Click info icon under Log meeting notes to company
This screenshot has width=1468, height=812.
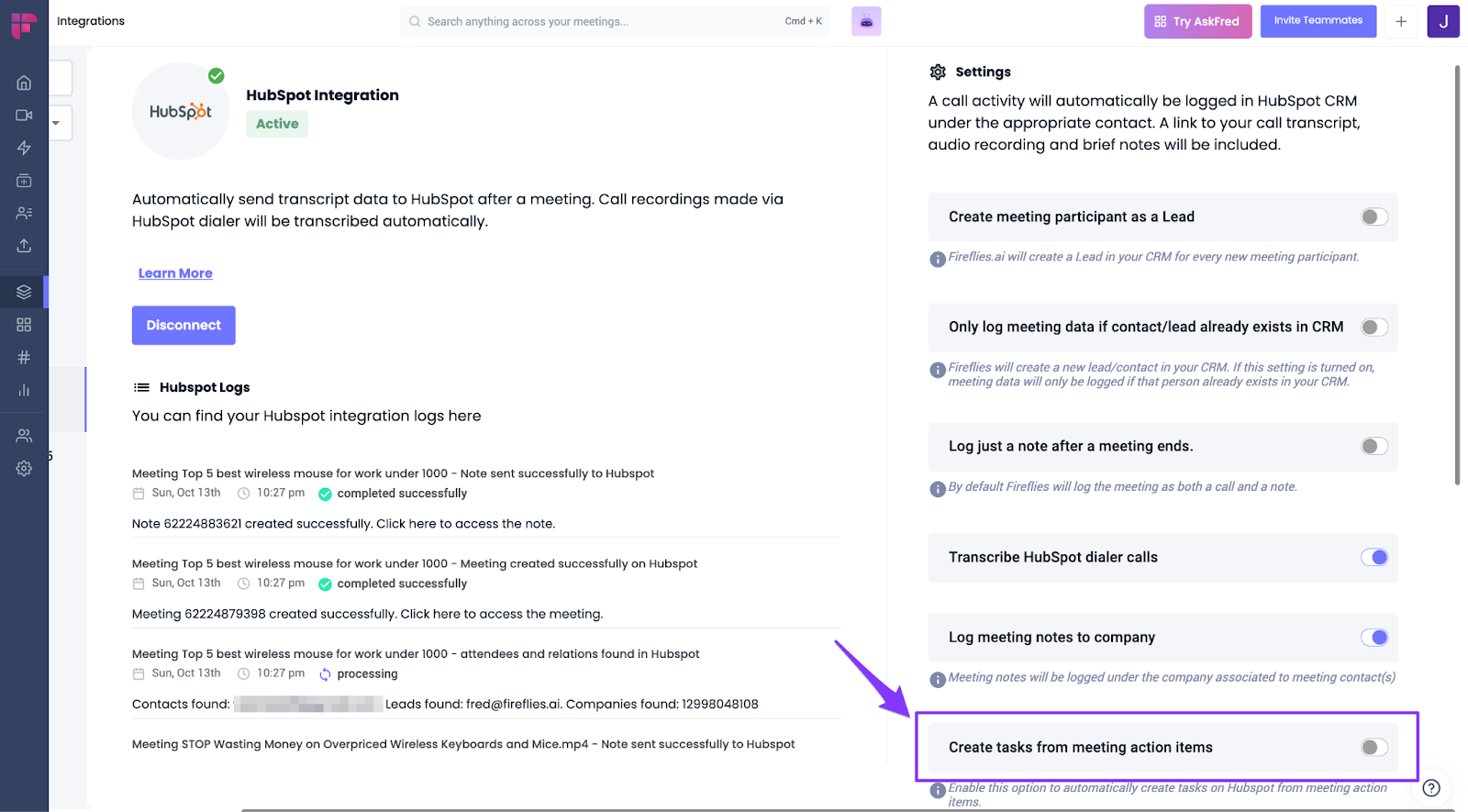938,680
